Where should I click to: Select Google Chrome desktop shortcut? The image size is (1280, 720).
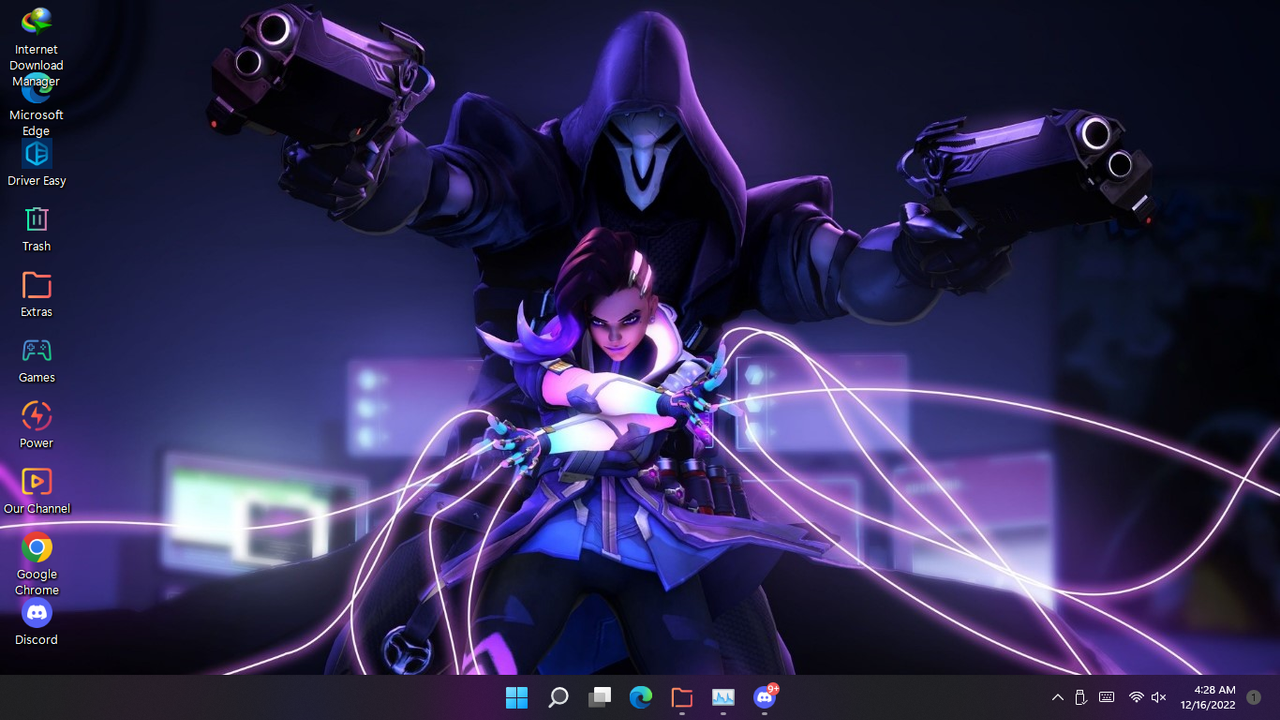(x=36, y=564)
